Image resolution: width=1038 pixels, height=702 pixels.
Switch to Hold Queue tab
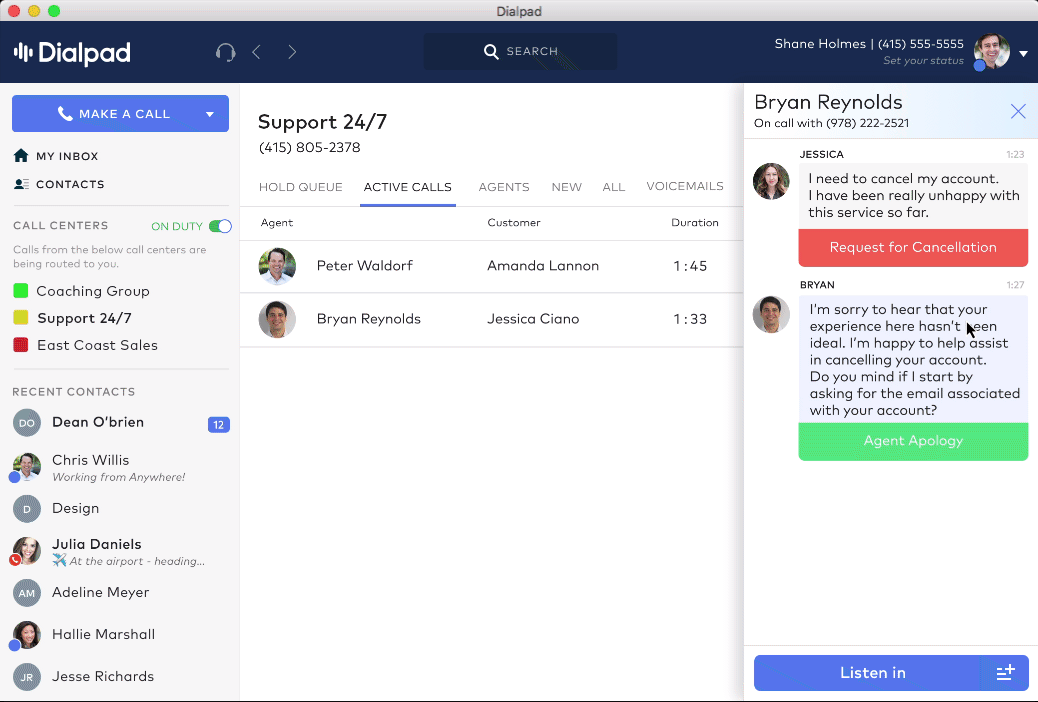point(301,187)
